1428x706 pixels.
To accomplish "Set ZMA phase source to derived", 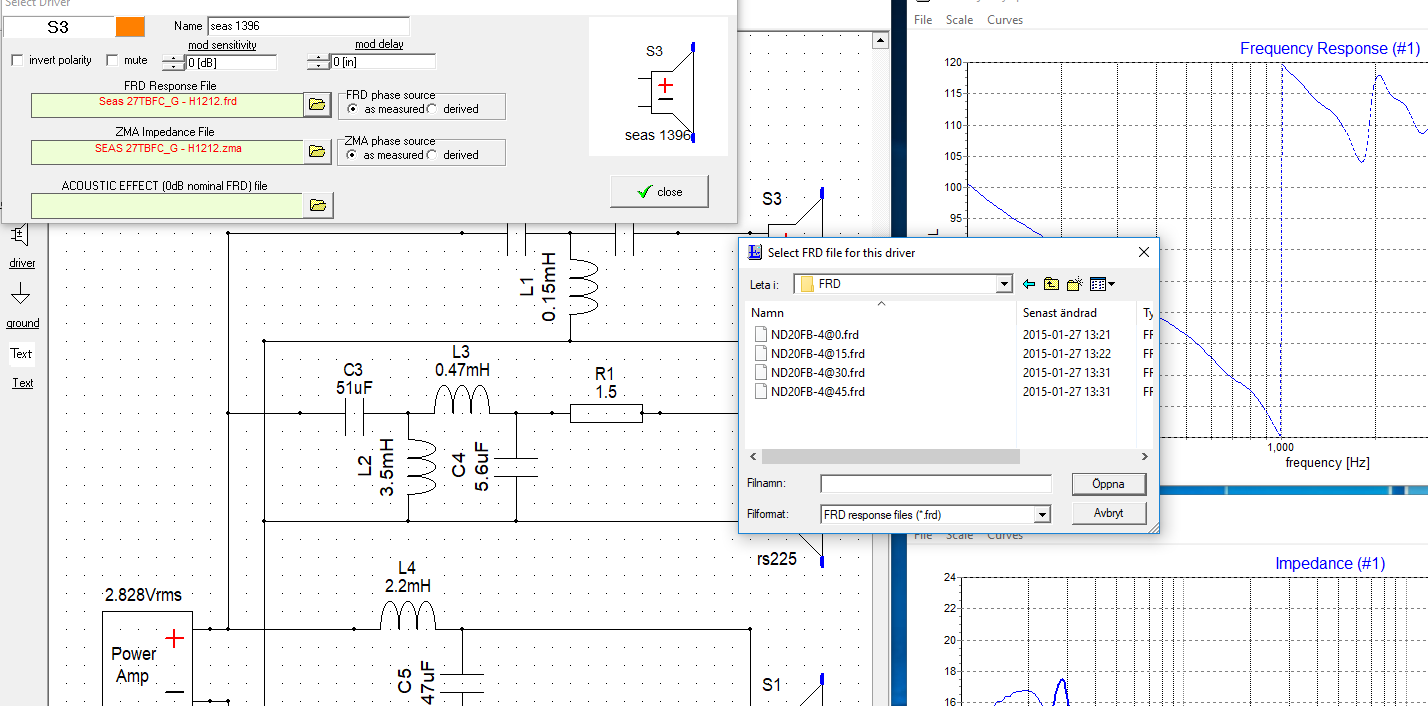I will [x=433, y=155].
